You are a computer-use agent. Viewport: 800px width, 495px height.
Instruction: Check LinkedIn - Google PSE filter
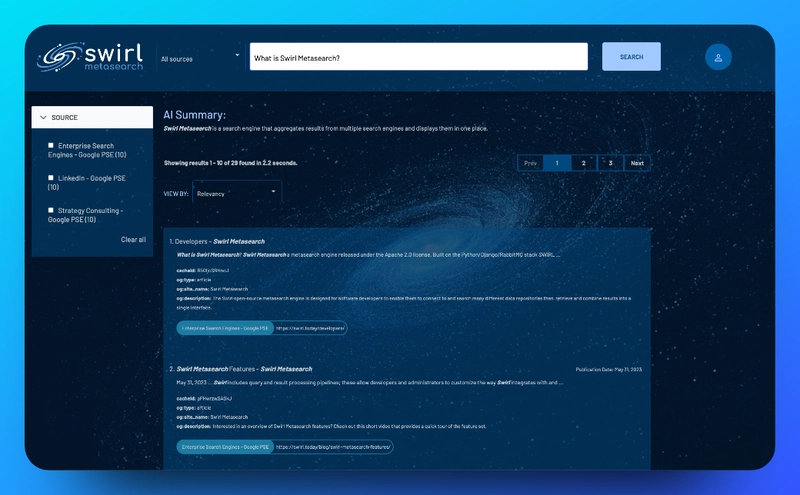(51, 178)
